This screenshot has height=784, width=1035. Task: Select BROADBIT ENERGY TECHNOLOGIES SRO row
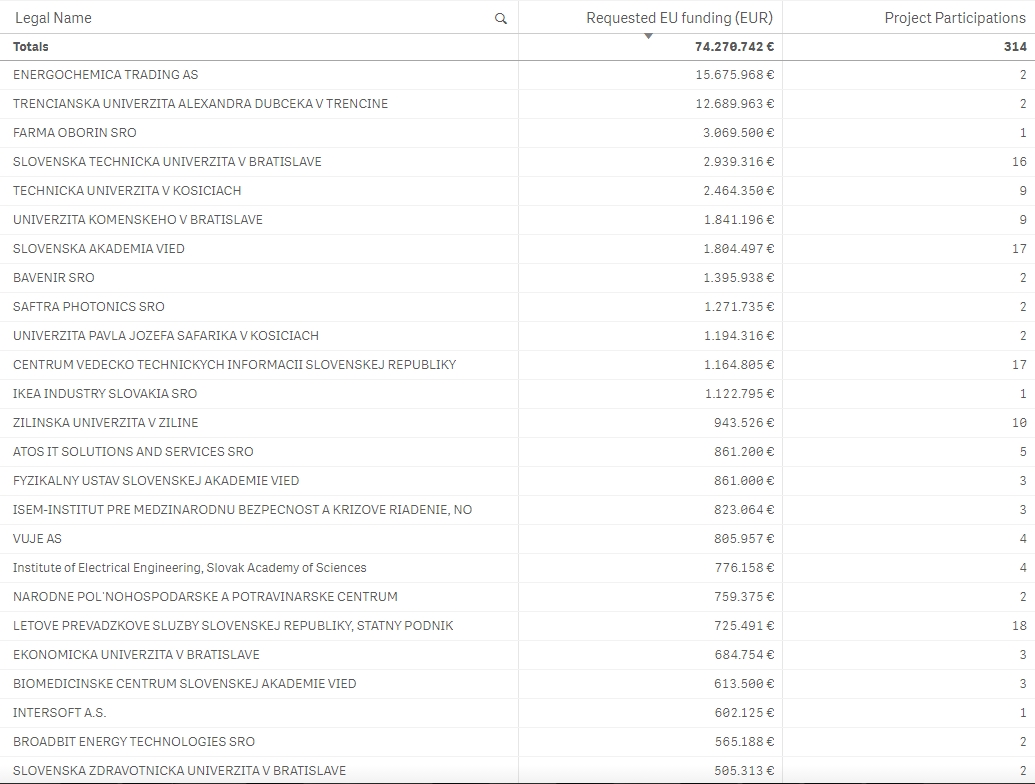tap(133, 742)
